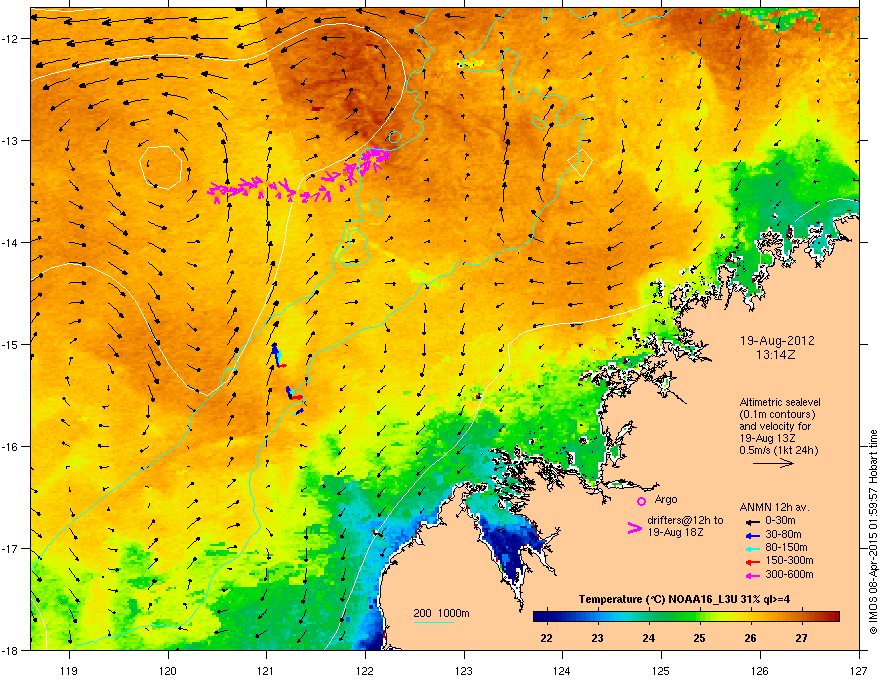Click the magenta Argo circle marker in legend

click(641, 501)
